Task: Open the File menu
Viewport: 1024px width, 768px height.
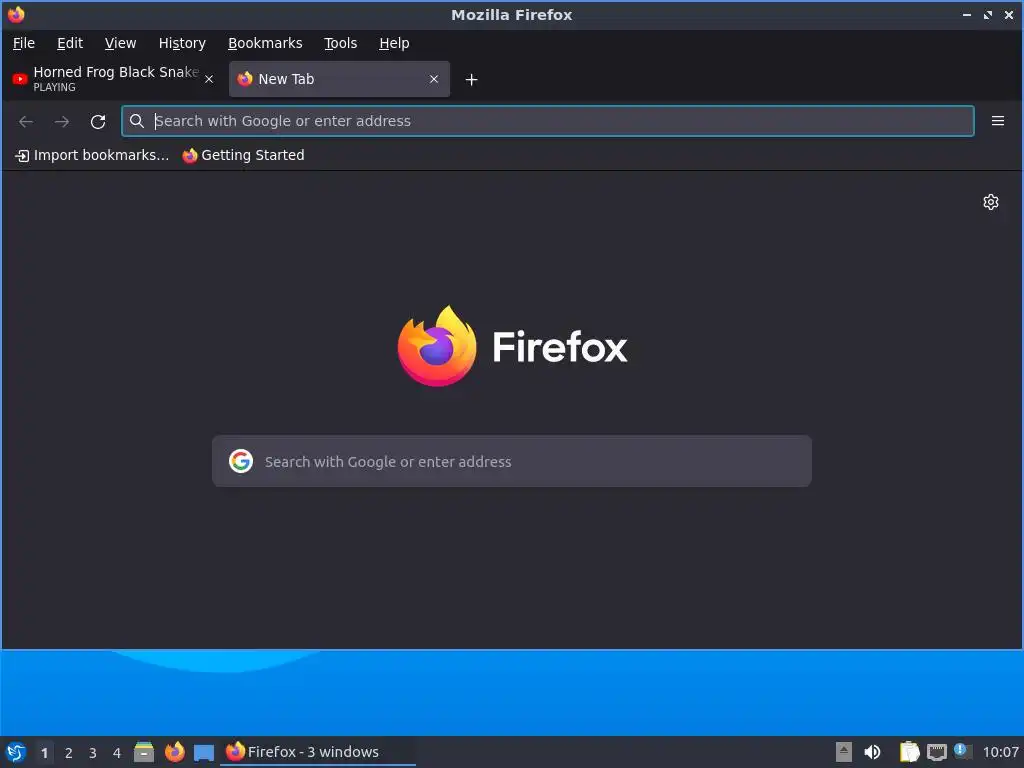Action: (x=24, y=43)
